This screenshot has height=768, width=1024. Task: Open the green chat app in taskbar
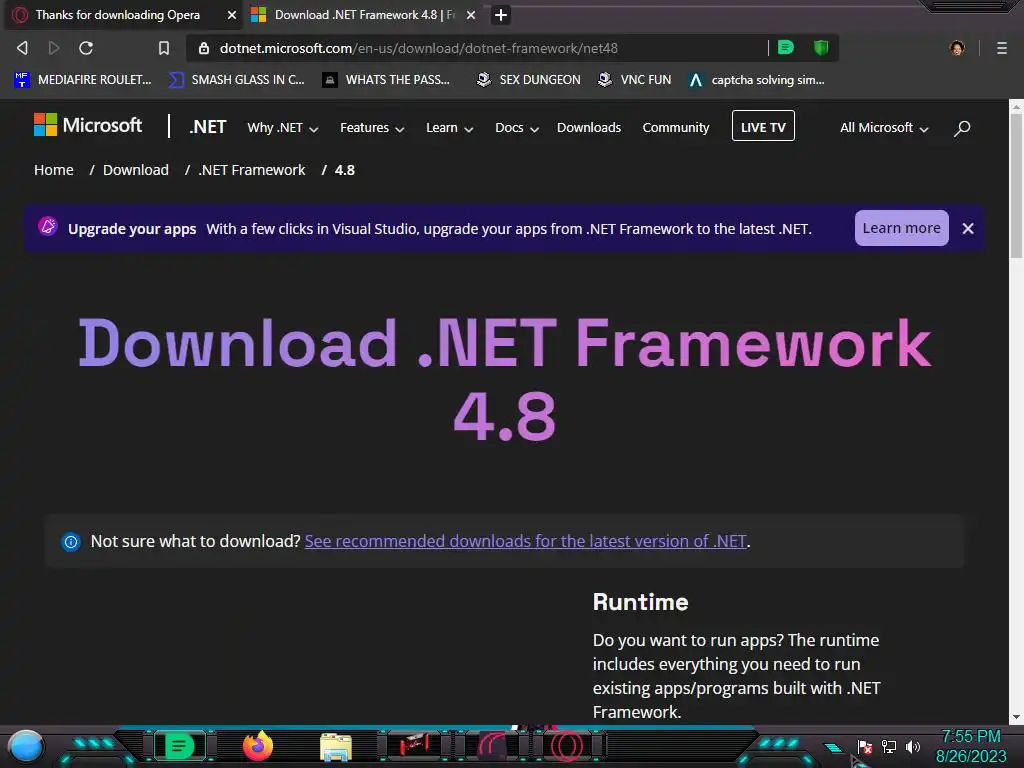(x=180, y=746)
